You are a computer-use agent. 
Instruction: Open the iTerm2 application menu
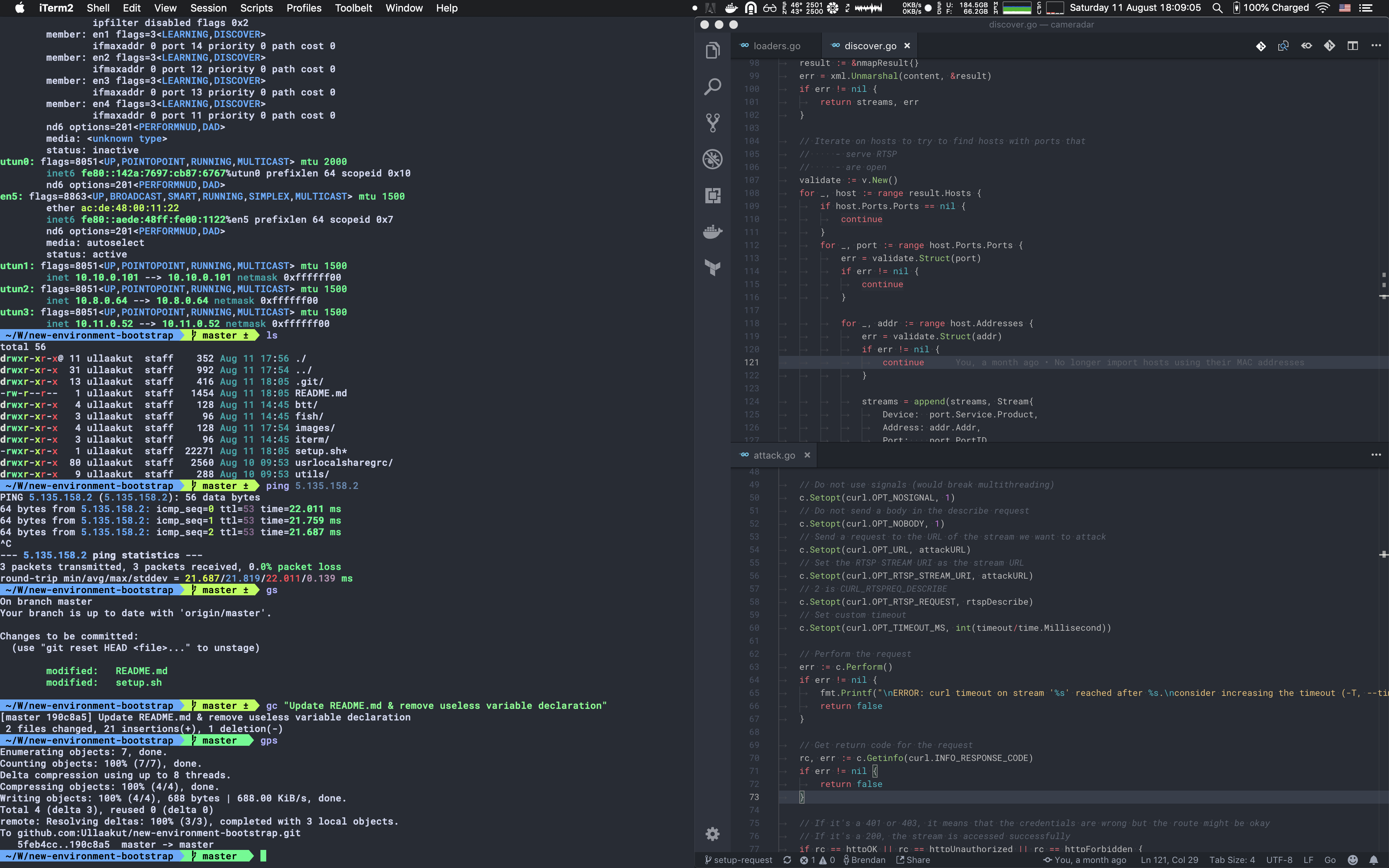[56, 8]
